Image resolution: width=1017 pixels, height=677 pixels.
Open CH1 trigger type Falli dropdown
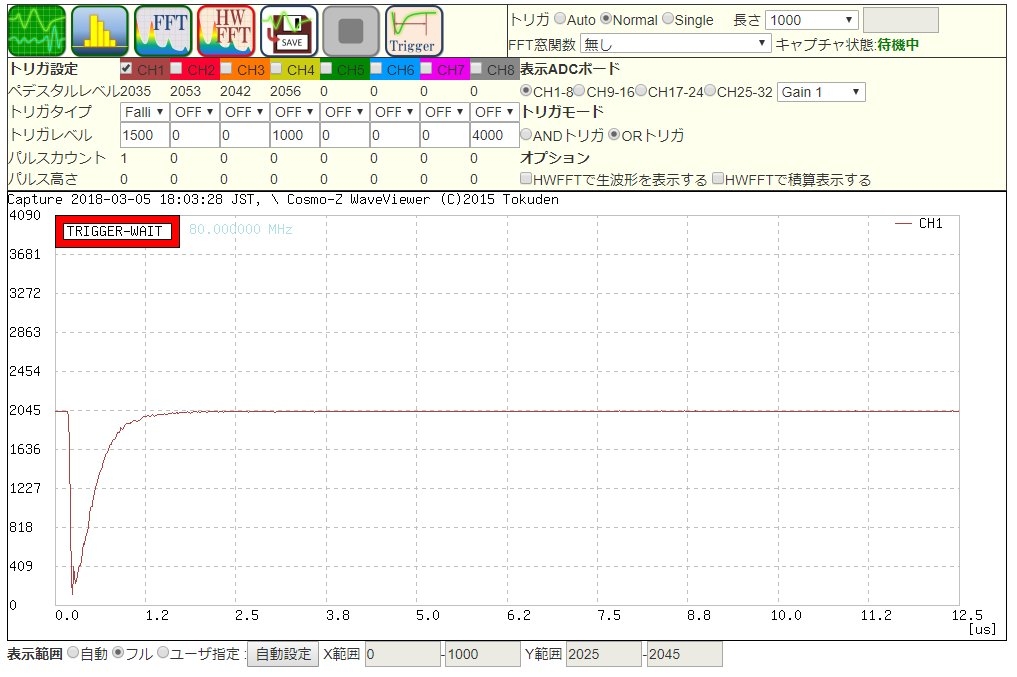pos(144,112)
